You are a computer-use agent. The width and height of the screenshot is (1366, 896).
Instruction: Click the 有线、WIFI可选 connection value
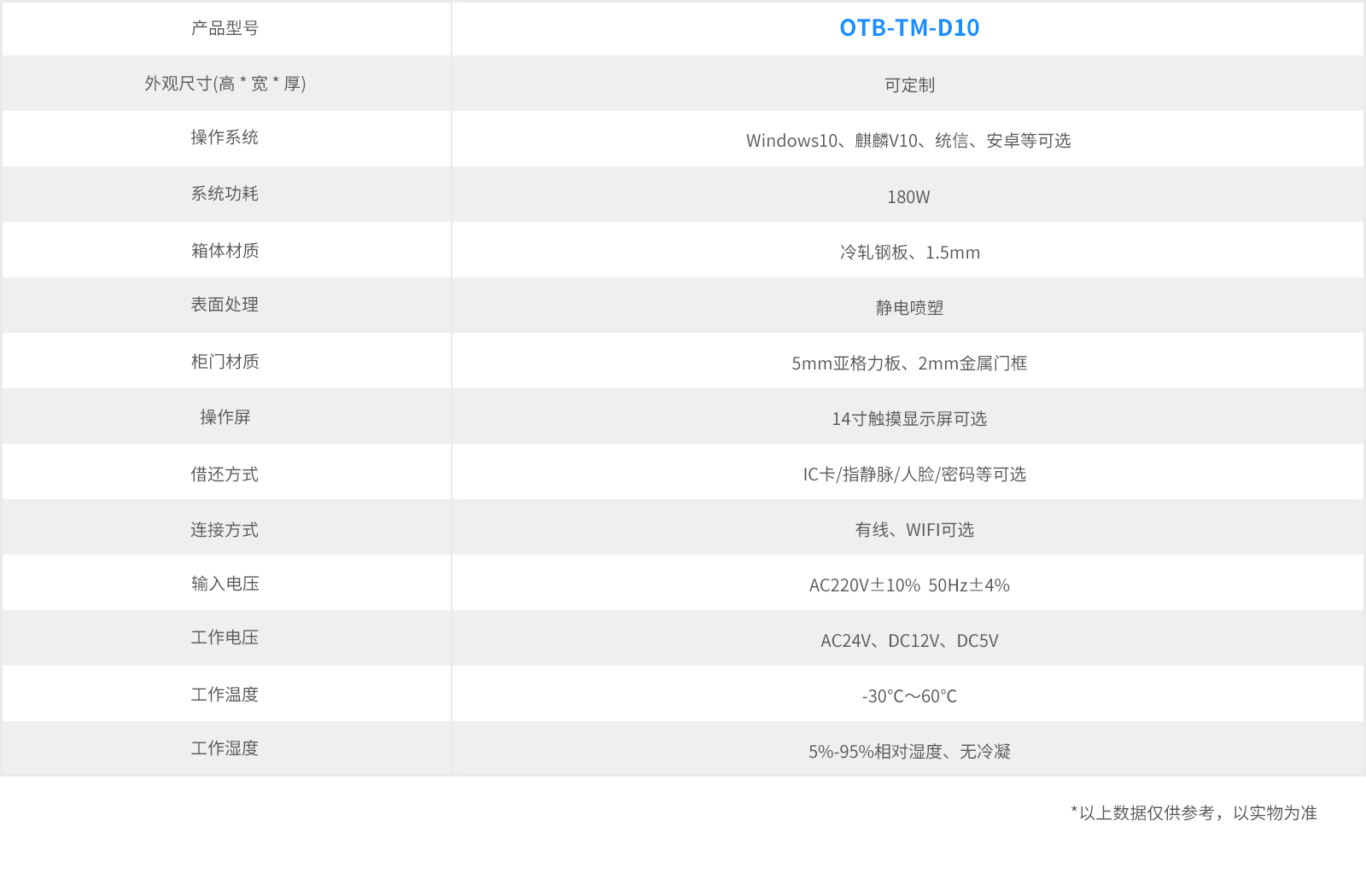(914, 530)
